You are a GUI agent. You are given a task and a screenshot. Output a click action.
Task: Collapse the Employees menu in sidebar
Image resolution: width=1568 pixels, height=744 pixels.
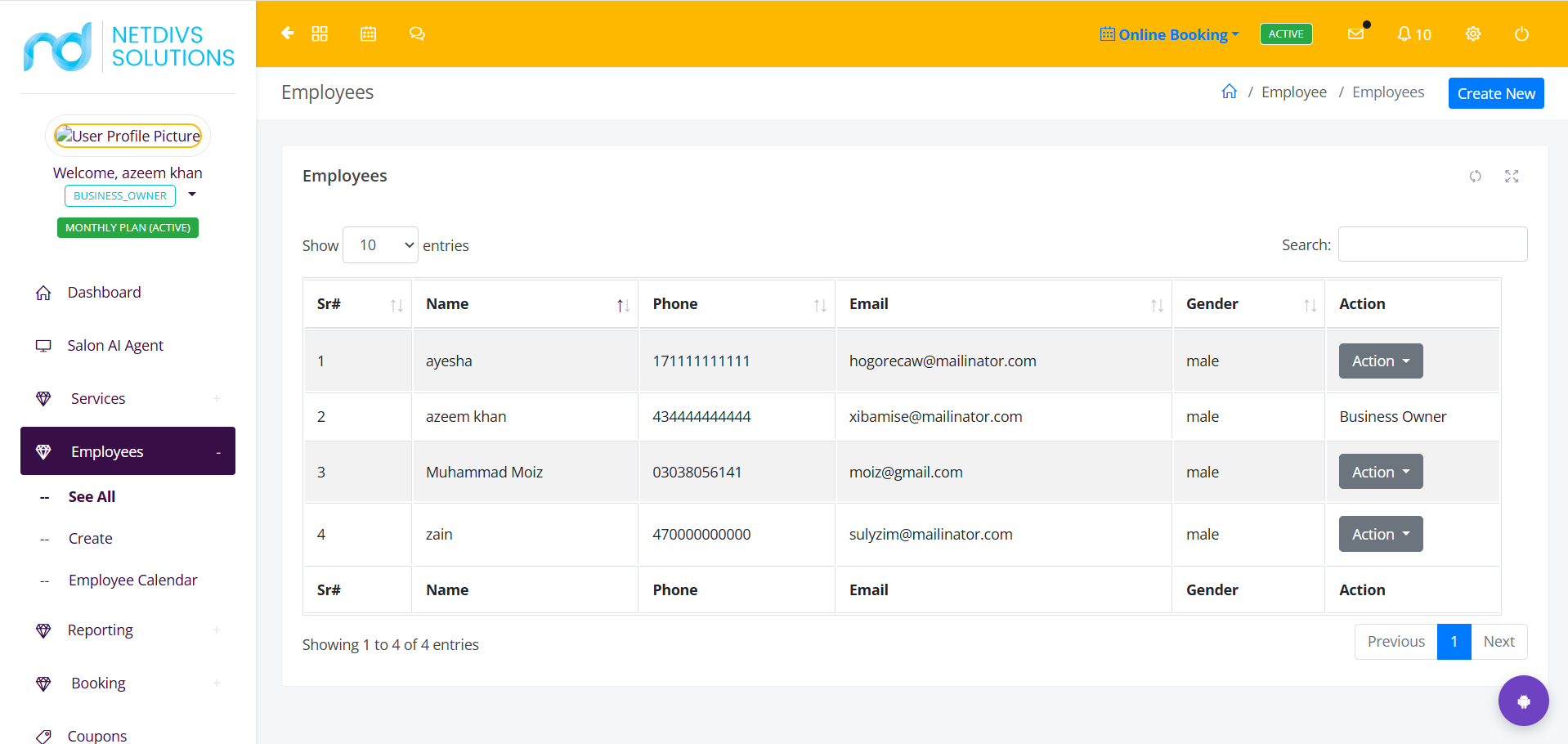pyautogui.click(x=128, y=451)
